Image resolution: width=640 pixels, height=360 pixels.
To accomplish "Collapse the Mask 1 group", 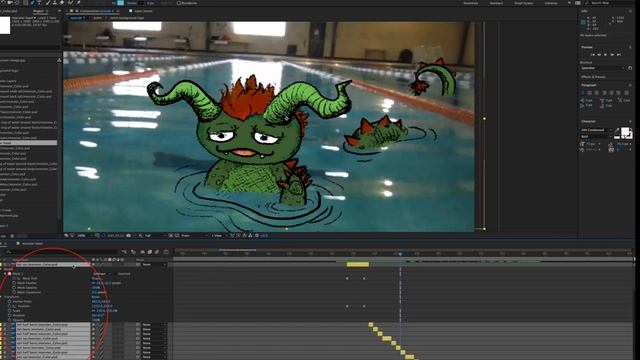I will [x=5, y=274].
